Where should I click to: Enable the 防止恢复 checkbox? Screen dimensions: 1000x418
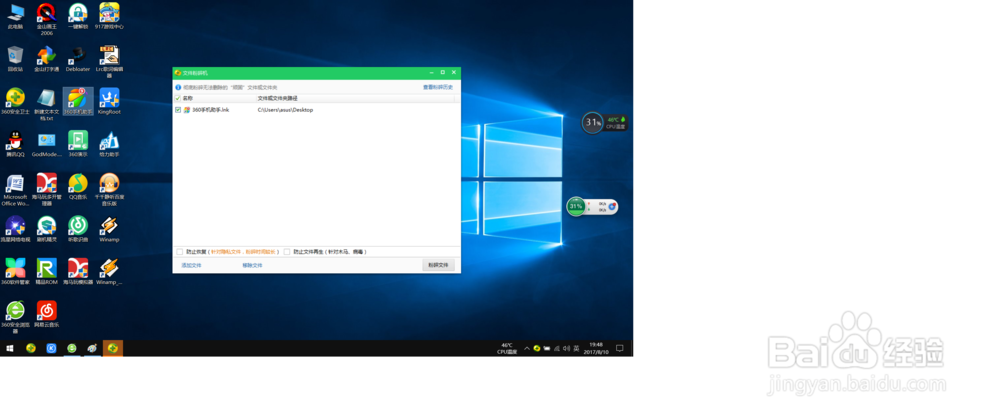pos(180,252)
